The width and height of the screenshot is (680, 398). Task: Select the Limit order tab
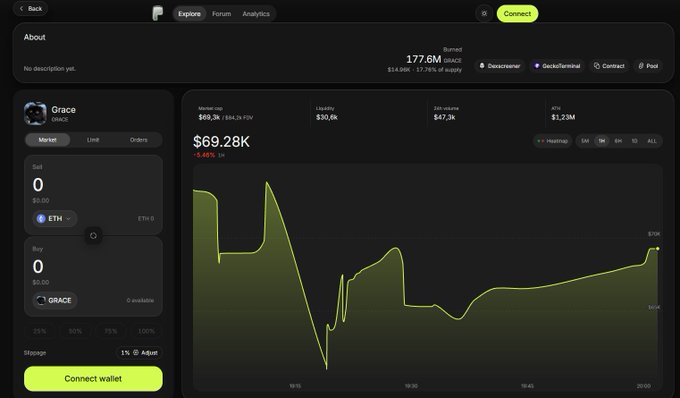coord(93,140)
